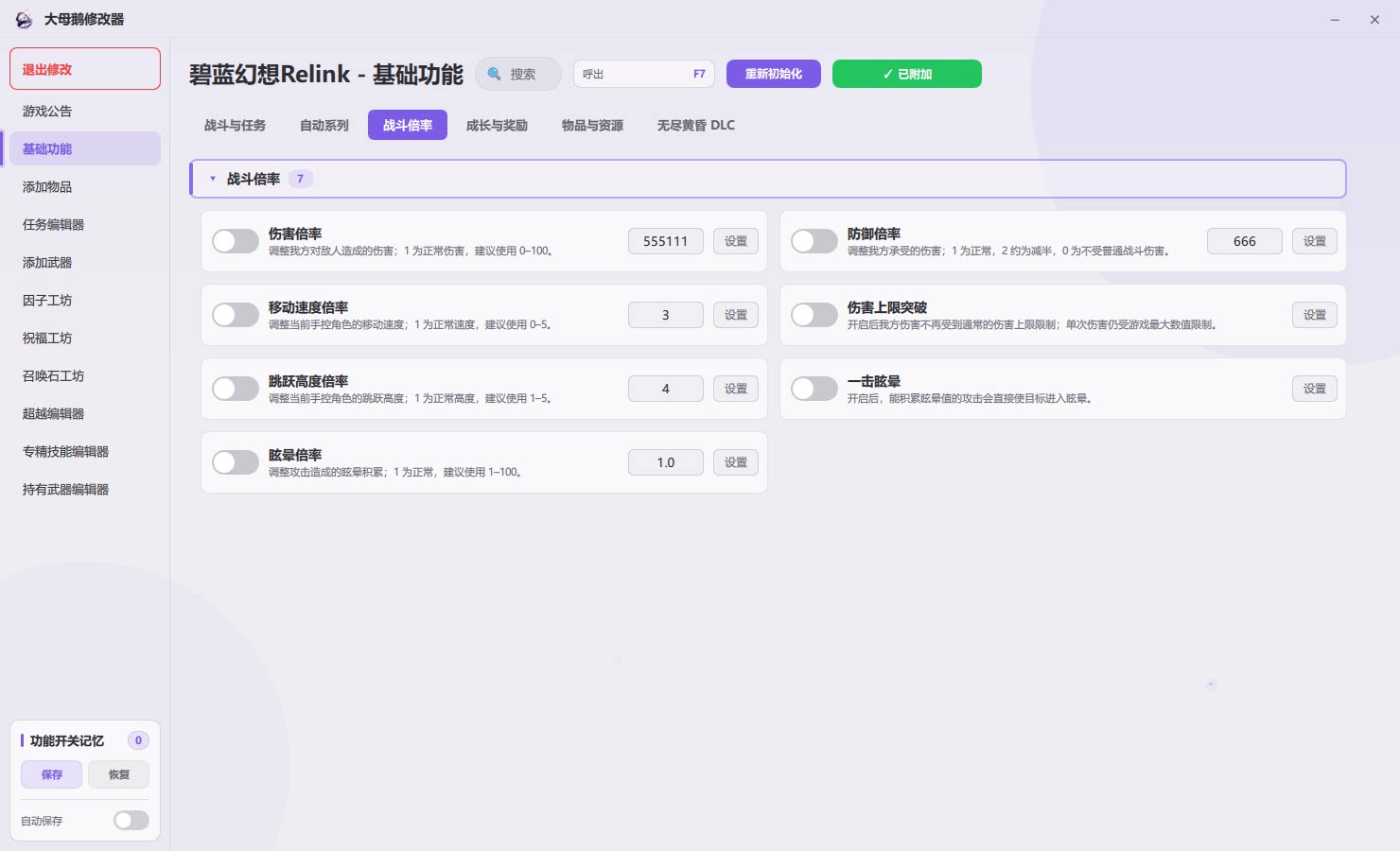This screenshot has width=1400, height=851.
Task: Switch to 物品与资源 tab
Action: tap(592, 125)
